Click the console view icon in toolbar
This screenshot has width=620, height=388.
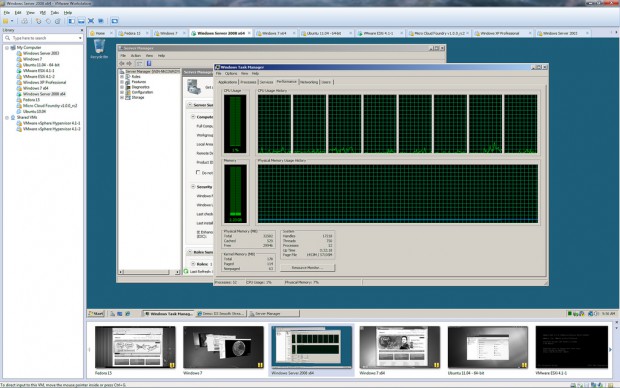click(115, 21)
